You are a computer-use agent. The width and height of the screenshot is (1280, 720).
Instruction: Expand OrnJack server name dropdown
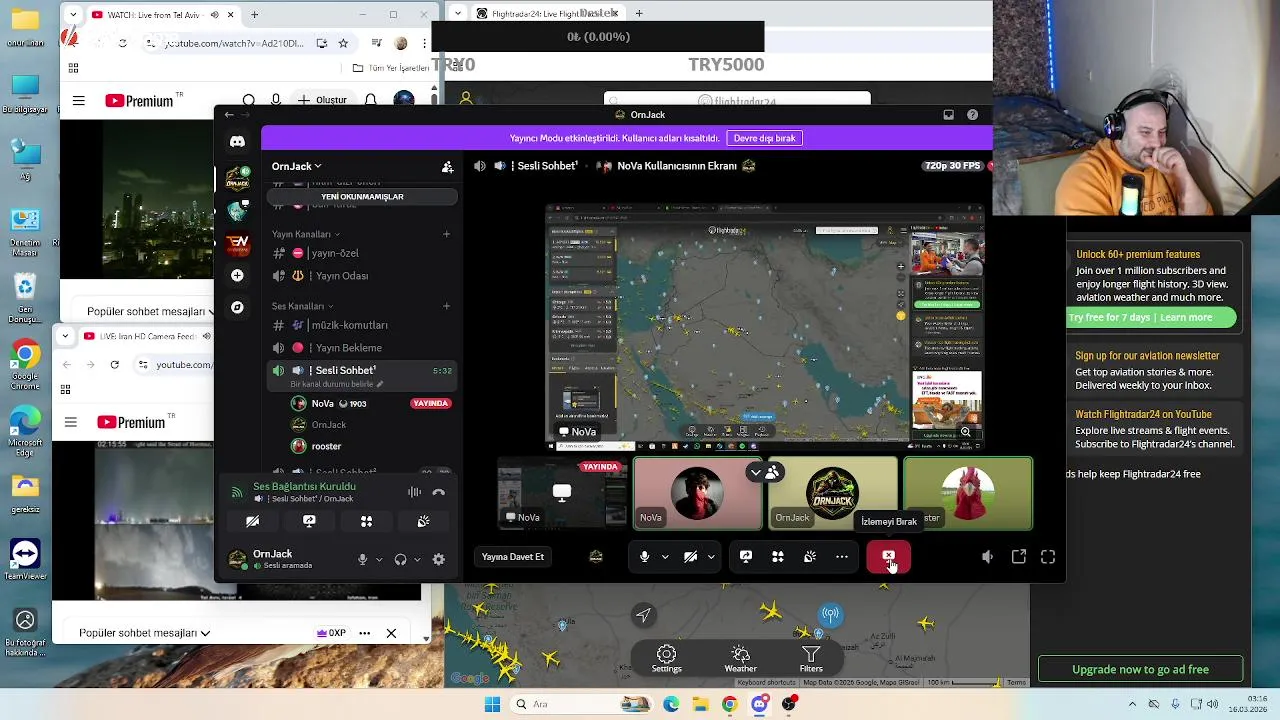[x=296, y=166]
